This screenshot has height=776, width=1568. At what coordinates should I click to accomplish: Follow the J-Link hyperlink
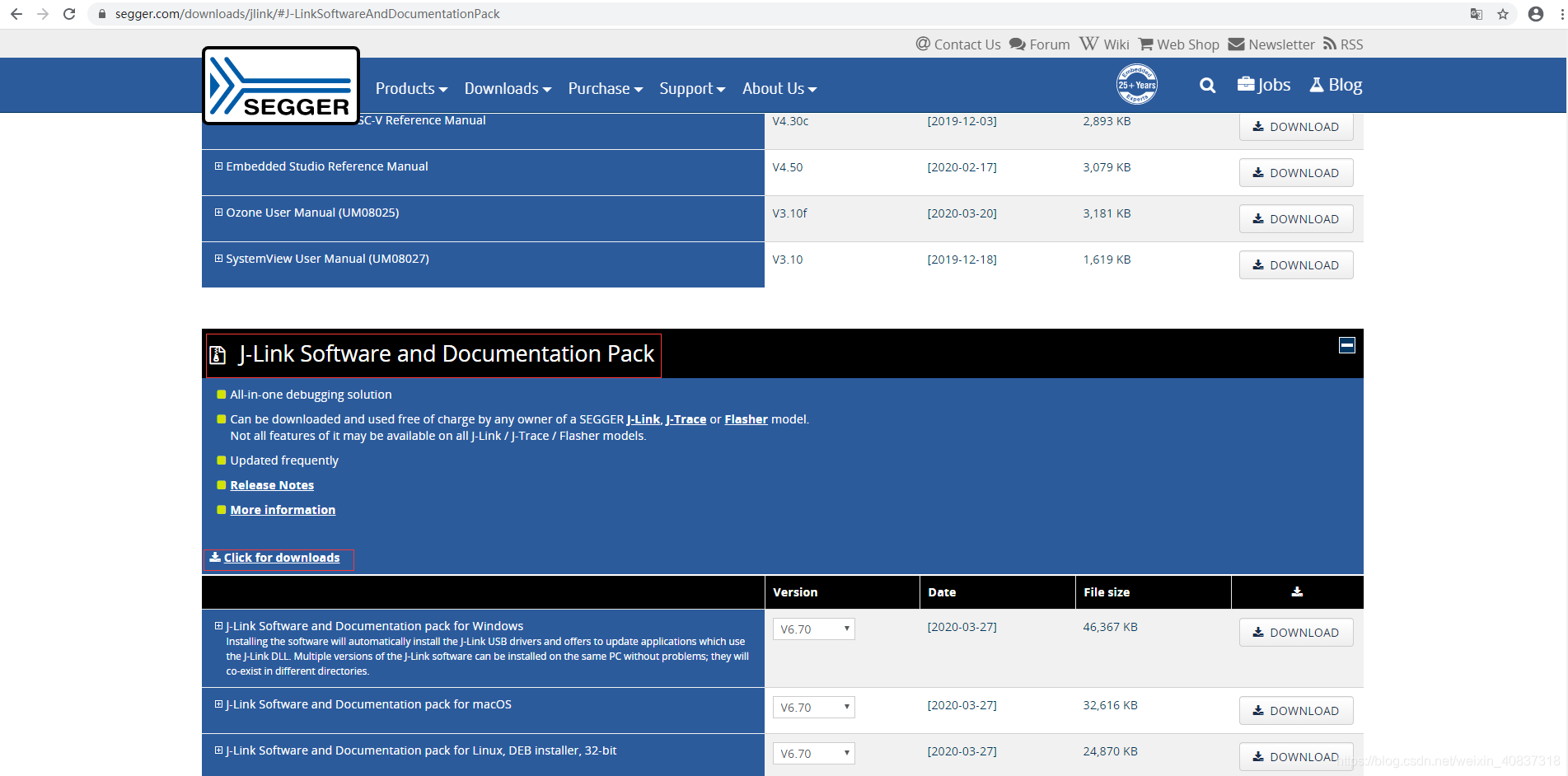[x=644, y=419]
